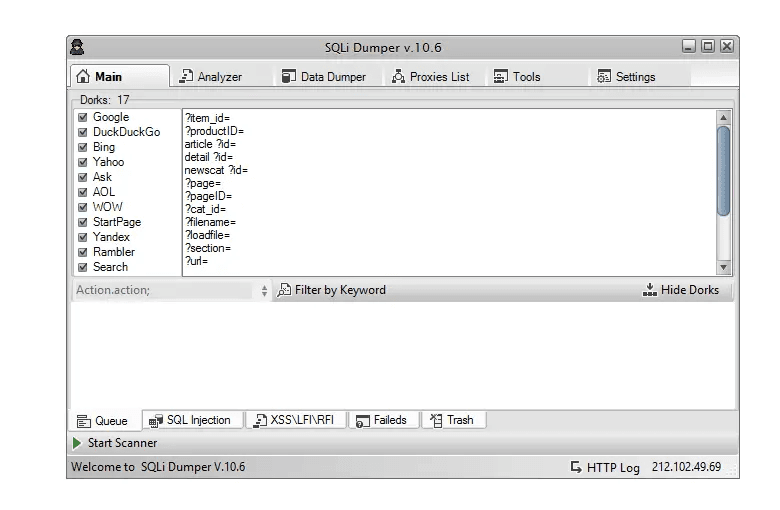Toggle the Bing checkbox

[x=83, y=147]
